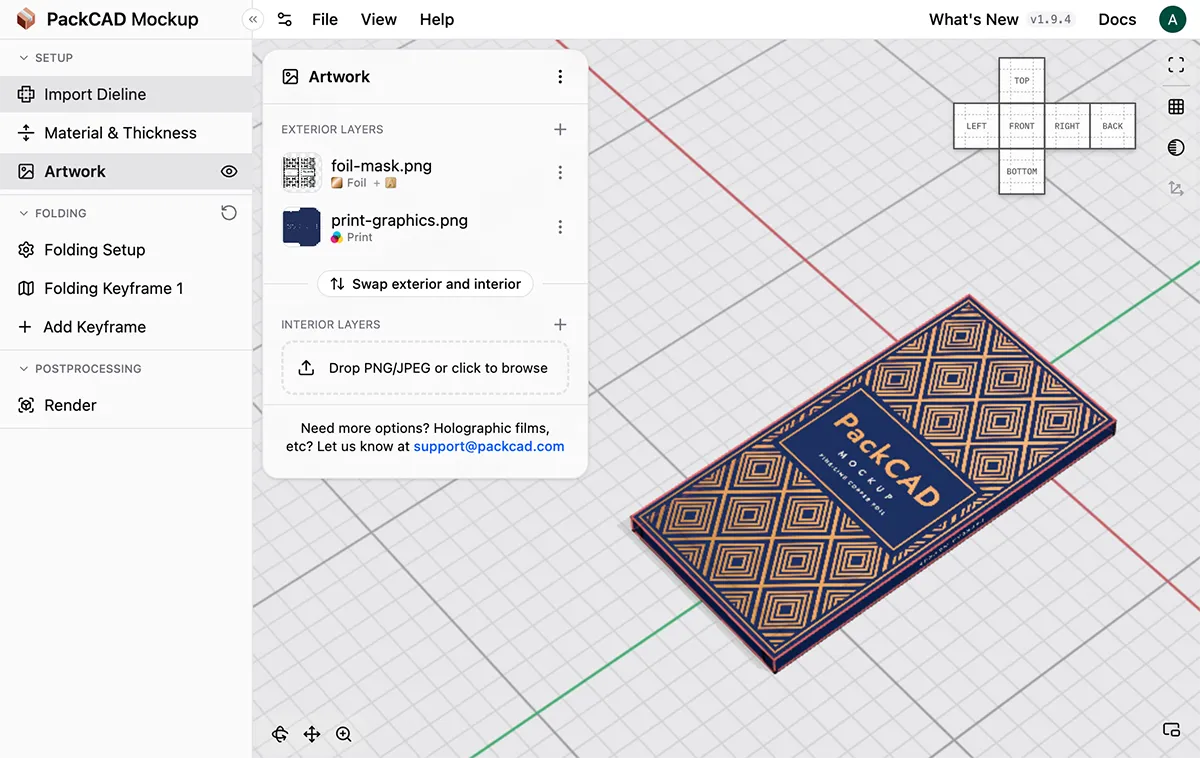Viewport: 1200px width, 758px height.
Task: Click Add Keyframe
Action: (x=126, y=327)
